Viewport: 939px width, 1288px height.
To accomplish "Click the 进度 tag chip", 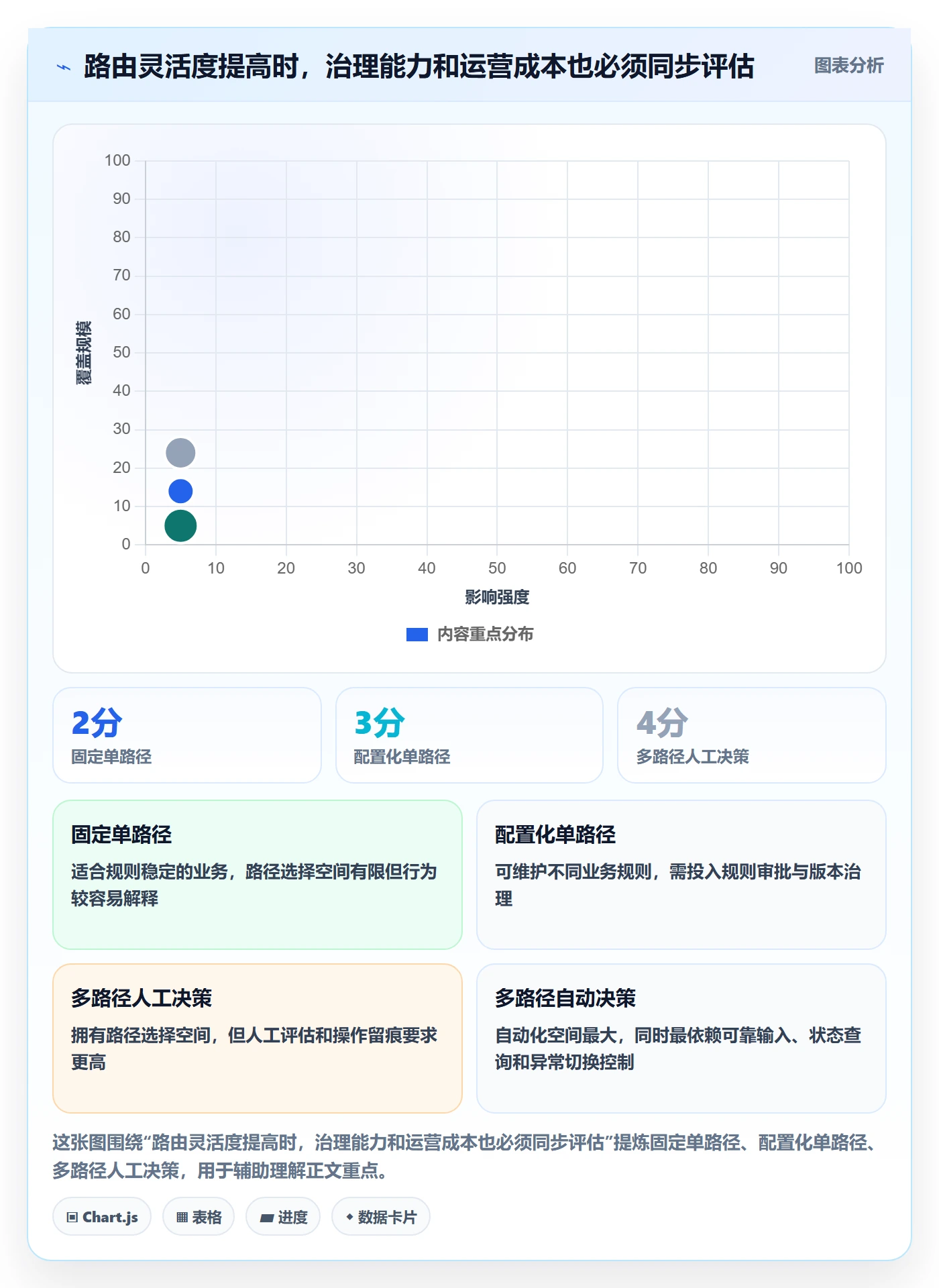I will 283,1217.
